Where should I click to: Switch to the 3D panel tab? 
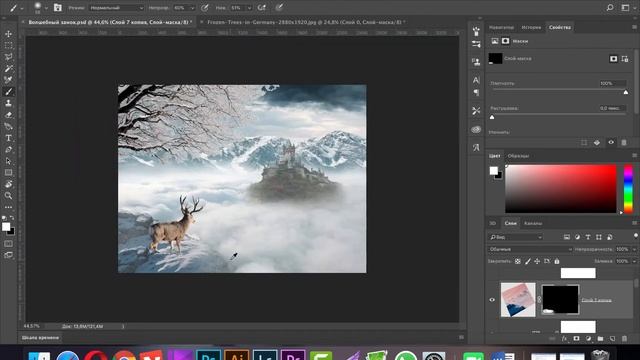pos(493,223)
